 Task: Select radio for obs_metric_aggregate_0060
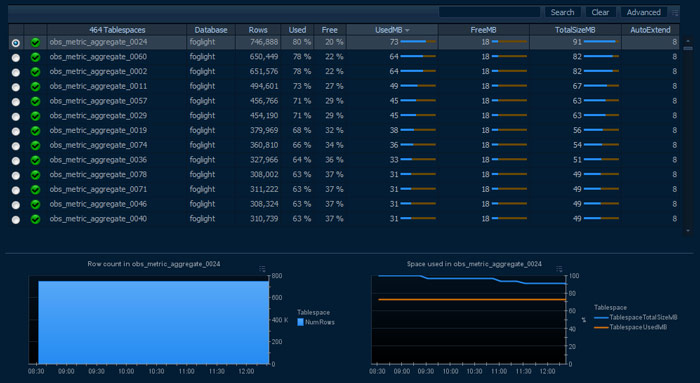(16, 58)
